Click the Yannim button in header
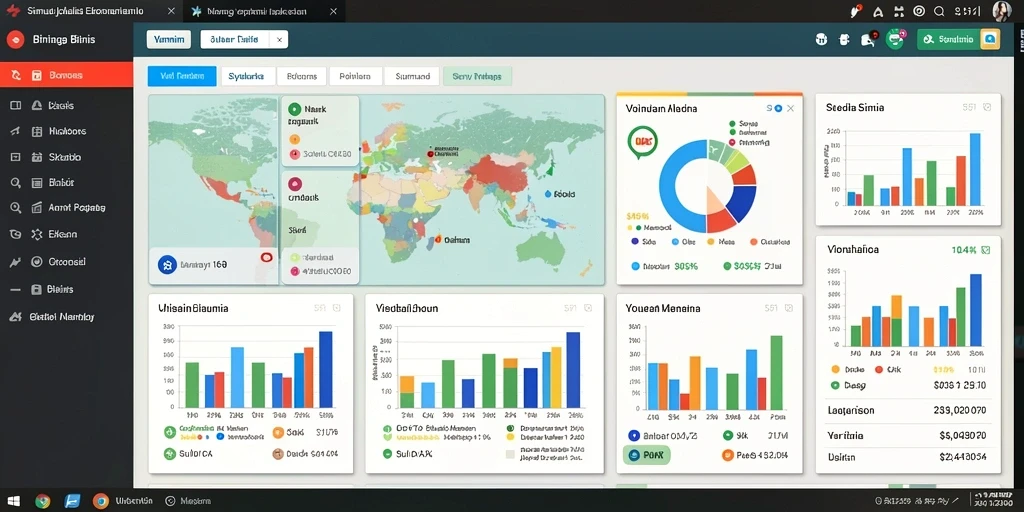The image size is (1024, 512). point(168,39)
